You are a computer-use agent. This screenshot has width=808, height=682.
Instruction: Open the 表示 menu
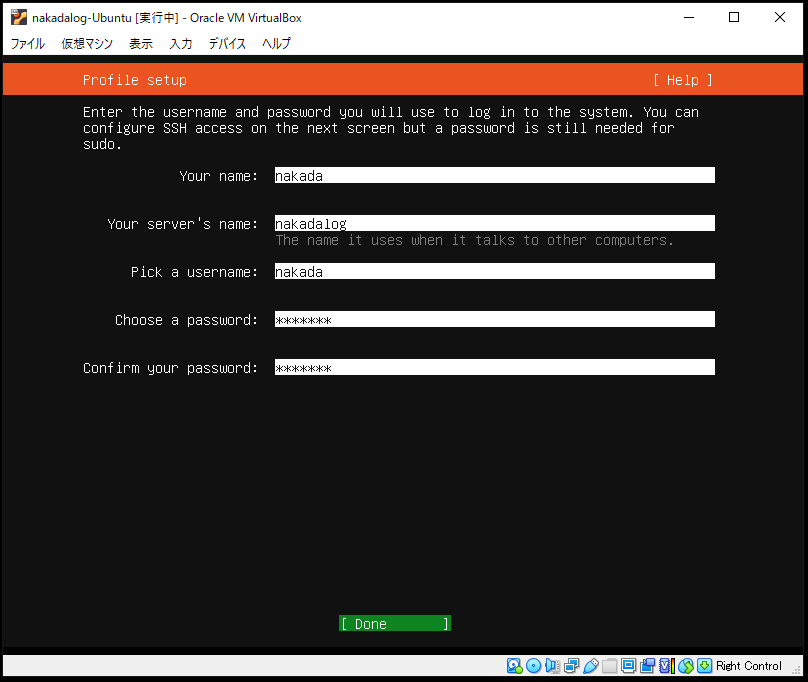tap(141, 44)
